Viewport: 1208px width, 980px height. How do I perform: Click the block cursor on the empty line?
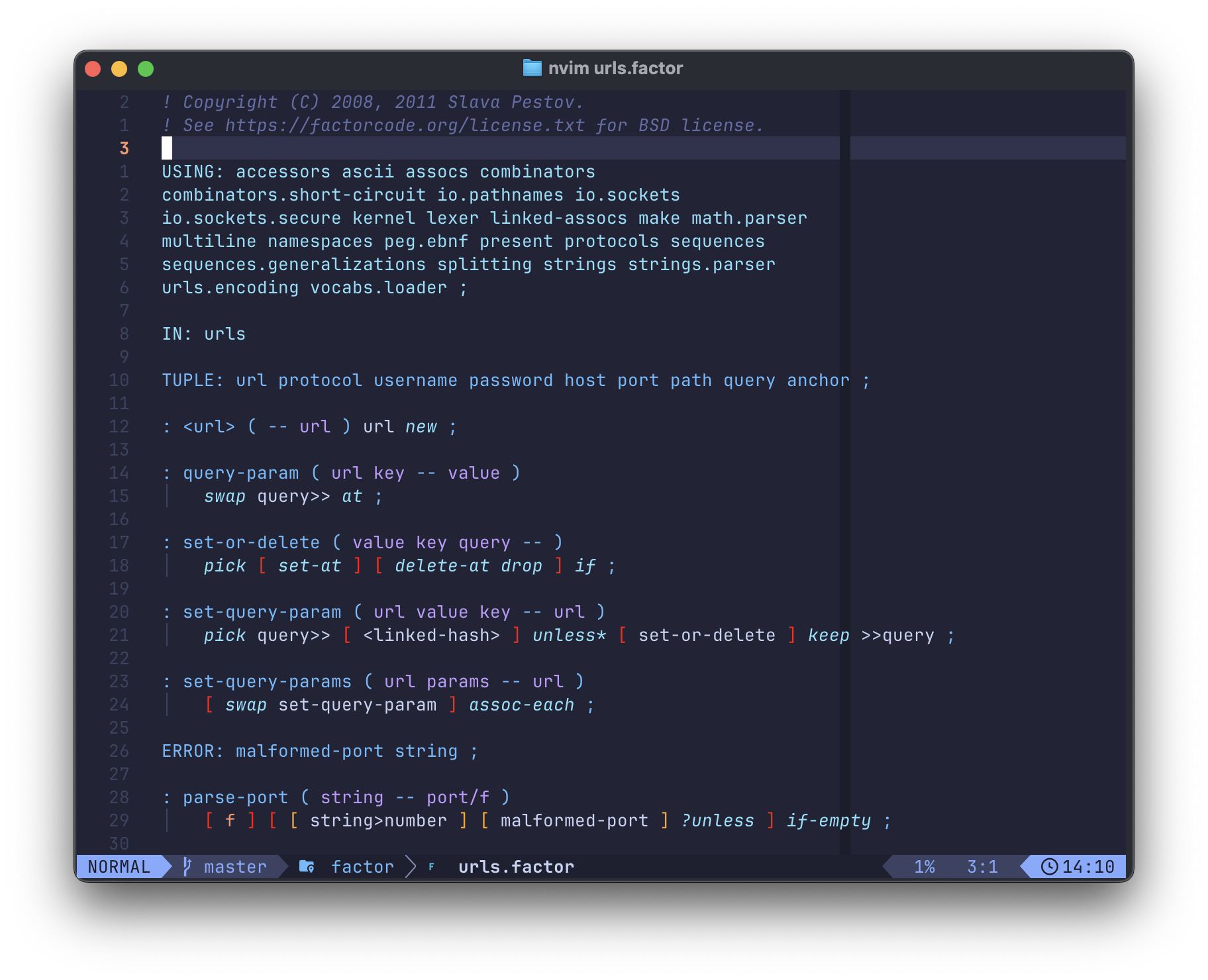(x=167, y=148)
